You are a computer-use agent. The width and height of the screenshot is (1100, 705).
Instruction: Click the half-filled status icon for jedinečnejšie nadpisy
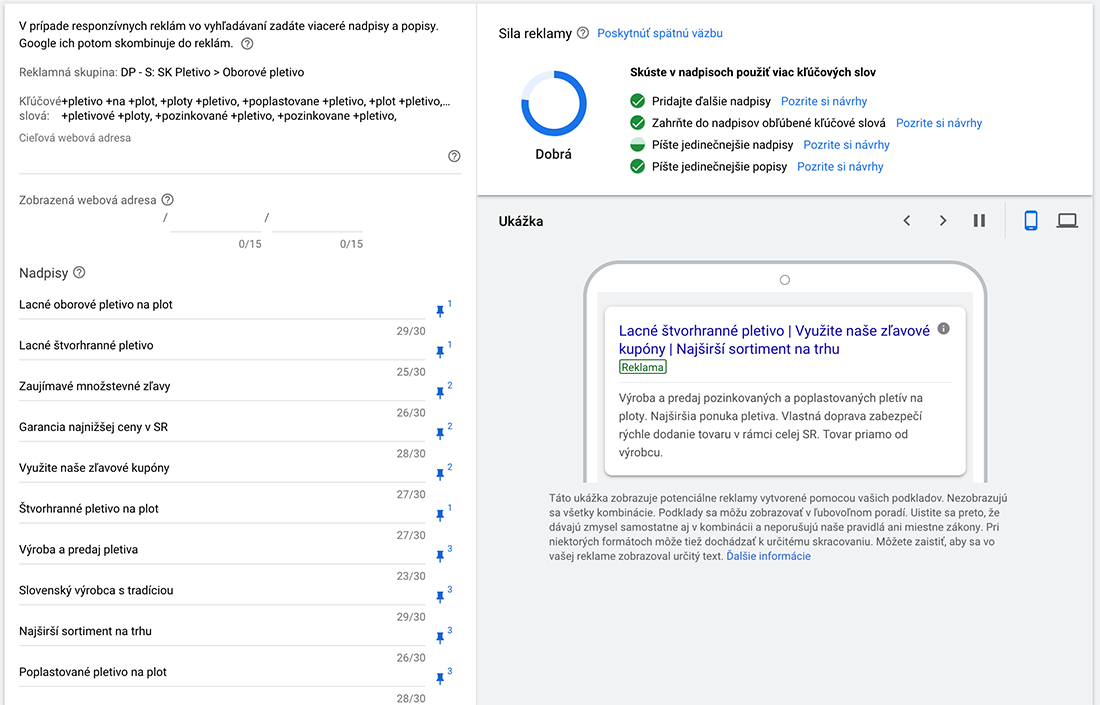pyautogui.click(x=637, y=145)
